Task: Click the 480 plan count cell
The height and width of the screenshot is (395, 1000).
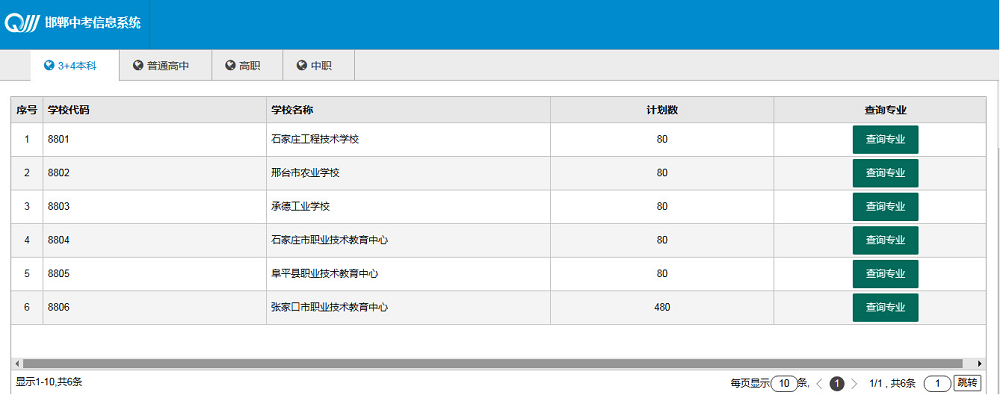Action: pyautogui.click(x=662, y=308)
